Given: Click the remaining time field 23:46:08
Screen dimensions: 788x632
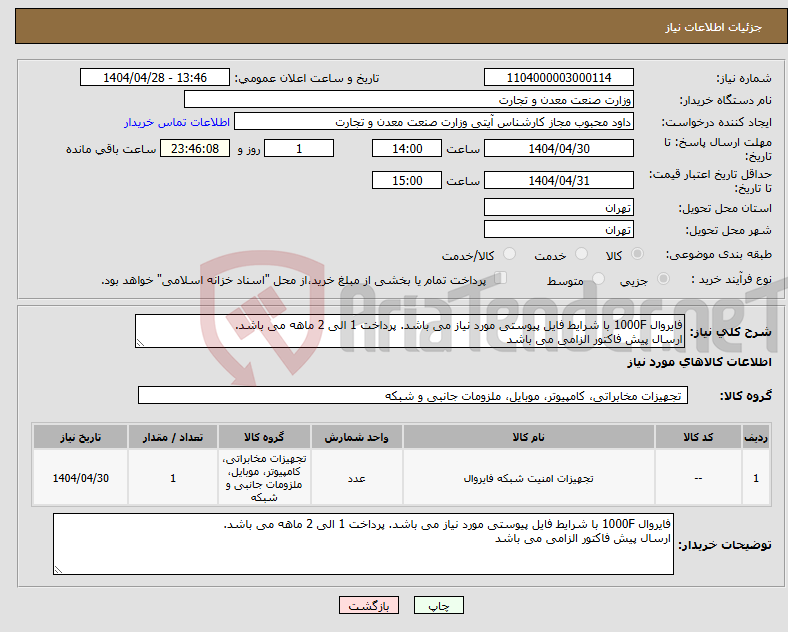Looking at the screenshot, I should pyautogui.click(x=195, y=149).
